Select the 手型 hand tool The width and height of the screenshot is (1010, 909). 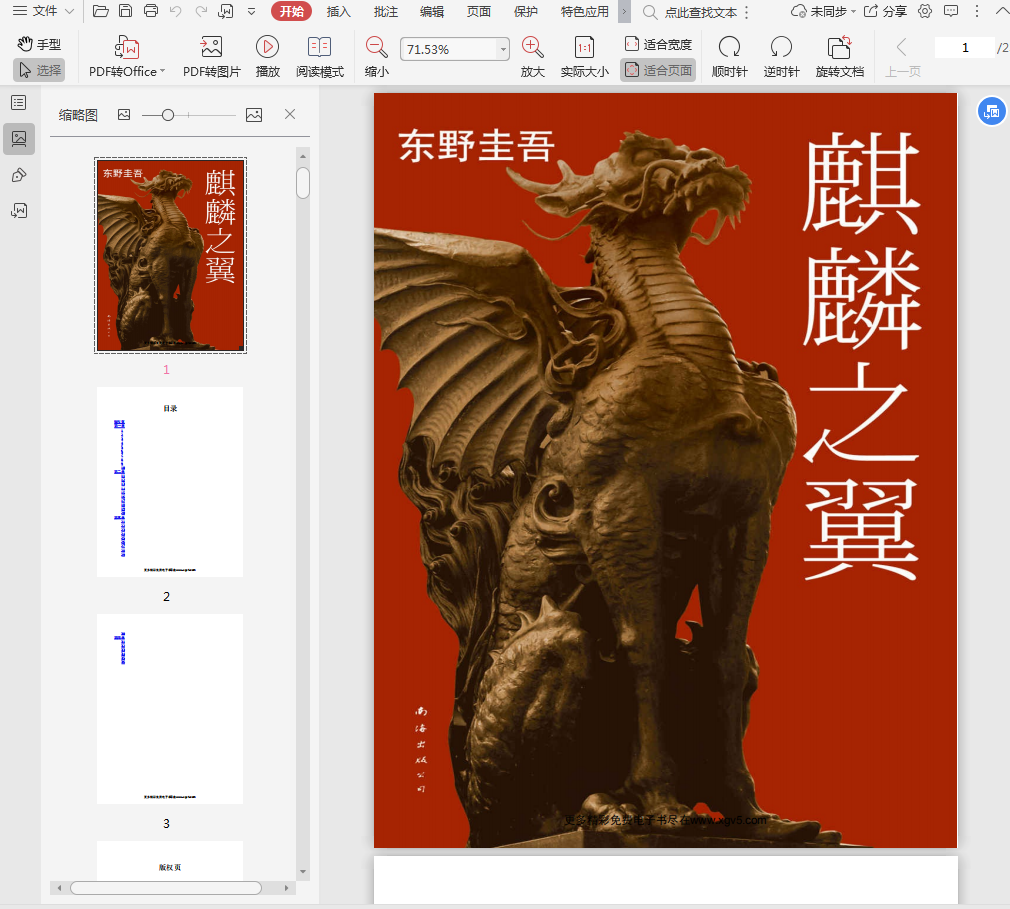tap(39, 44)
